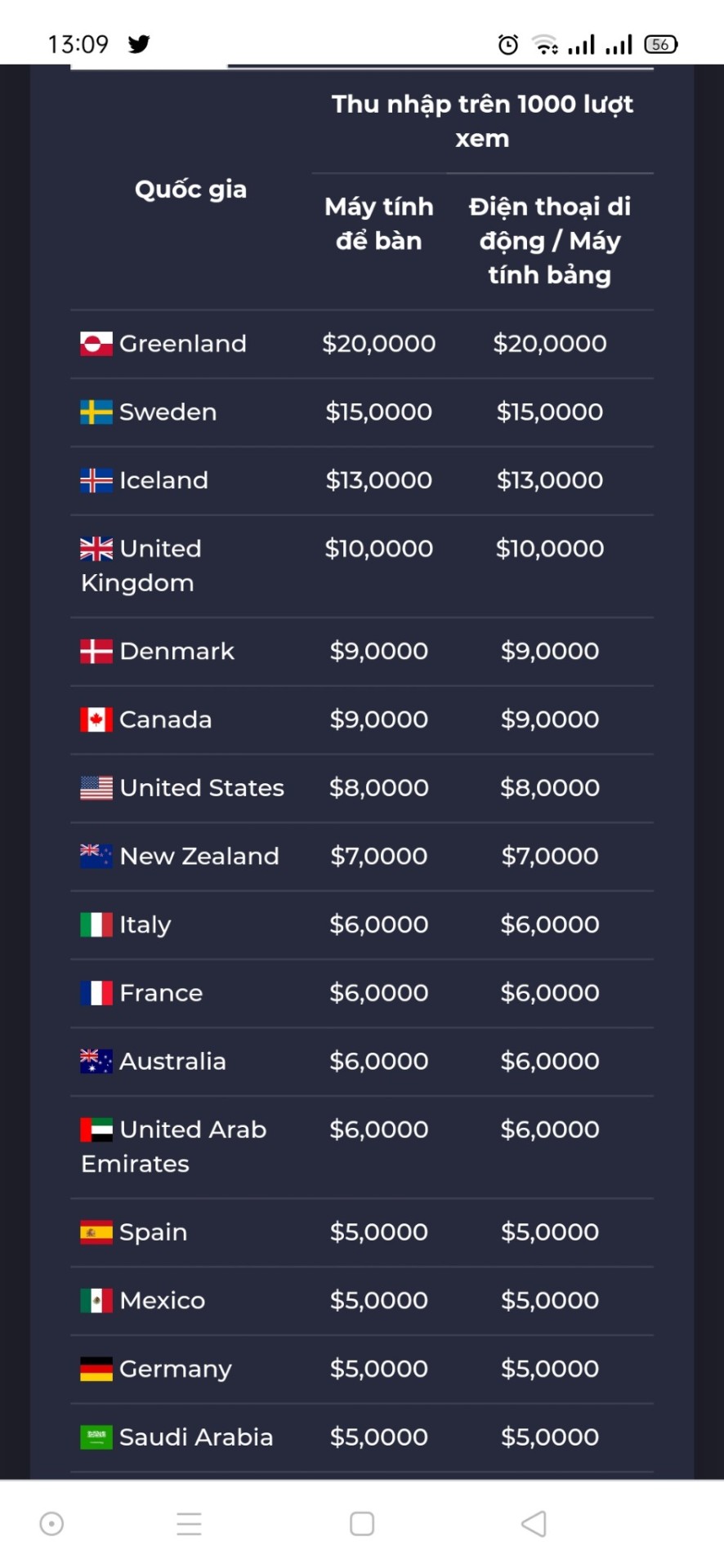
Task: Tap the circular assistant navigation button
Action: 51,1524
